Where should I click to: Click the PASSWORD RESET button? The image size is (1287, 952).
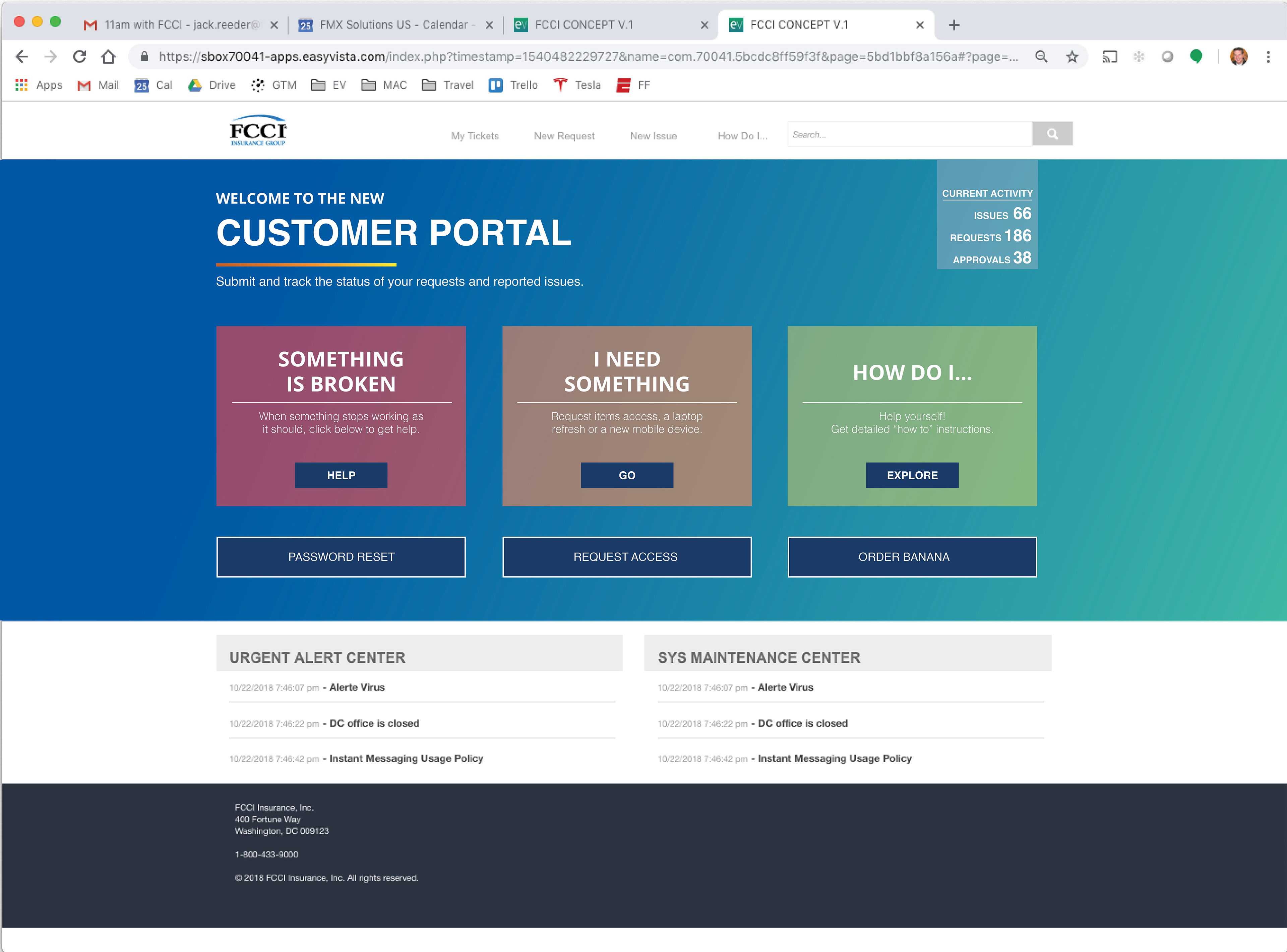[x=341, y=557]
